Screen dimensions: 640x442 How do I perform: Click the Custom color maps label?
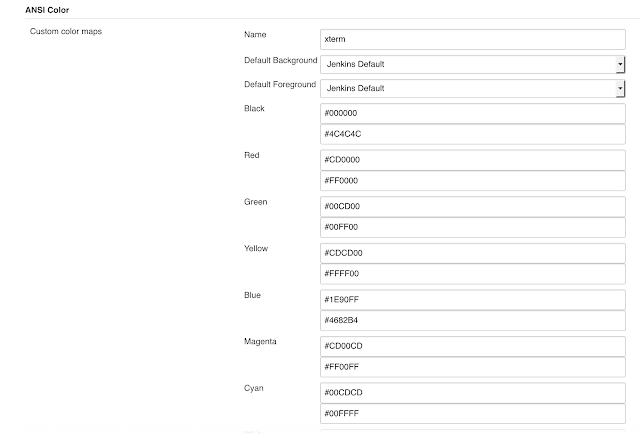(66, 31)
